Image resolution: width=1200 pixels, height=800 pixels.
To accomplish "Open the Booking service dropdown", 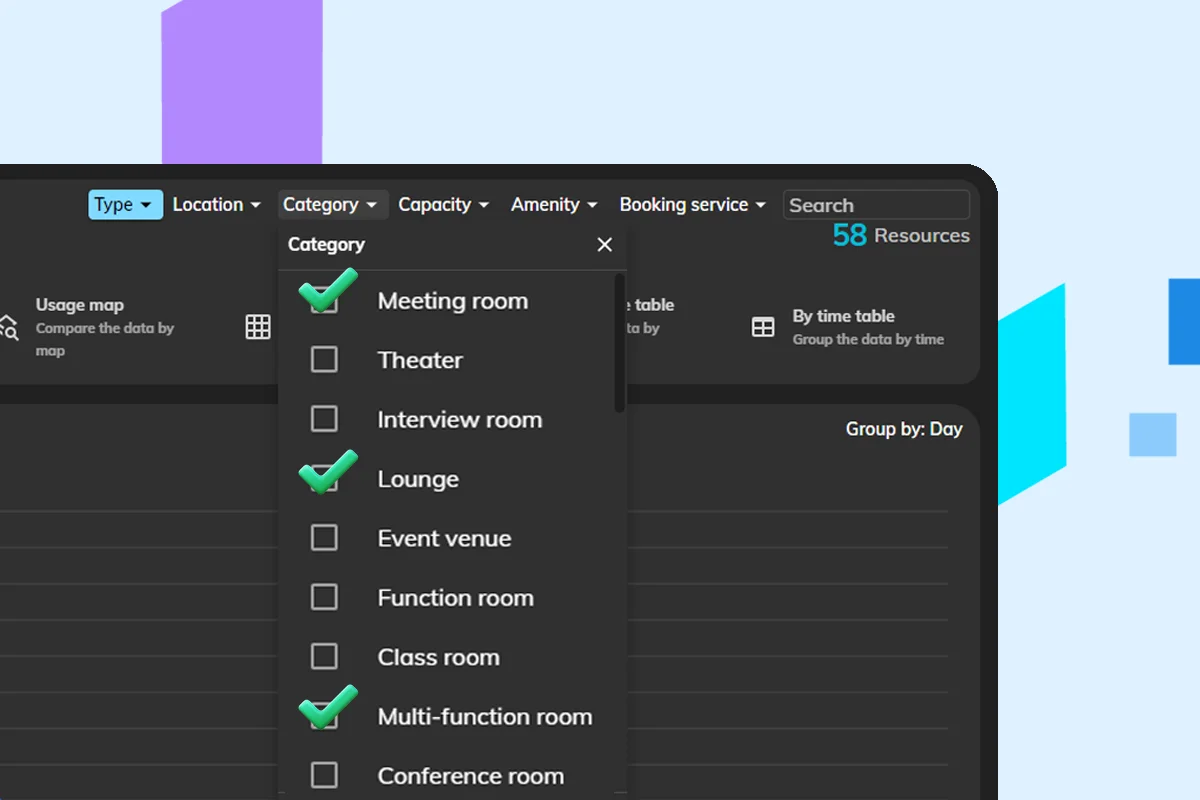I will click(x=692, y=204).
